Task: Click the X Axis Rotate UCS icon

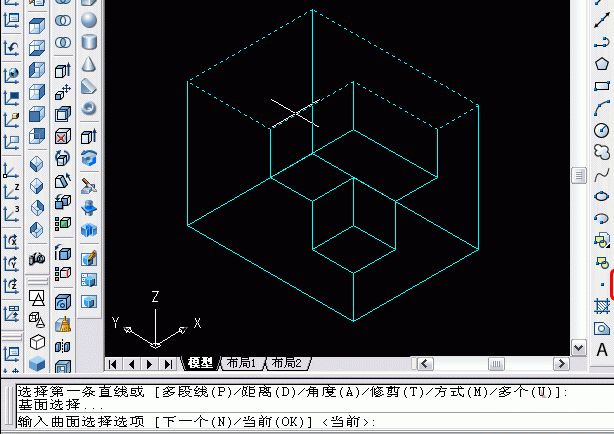Action: [11, 242]
